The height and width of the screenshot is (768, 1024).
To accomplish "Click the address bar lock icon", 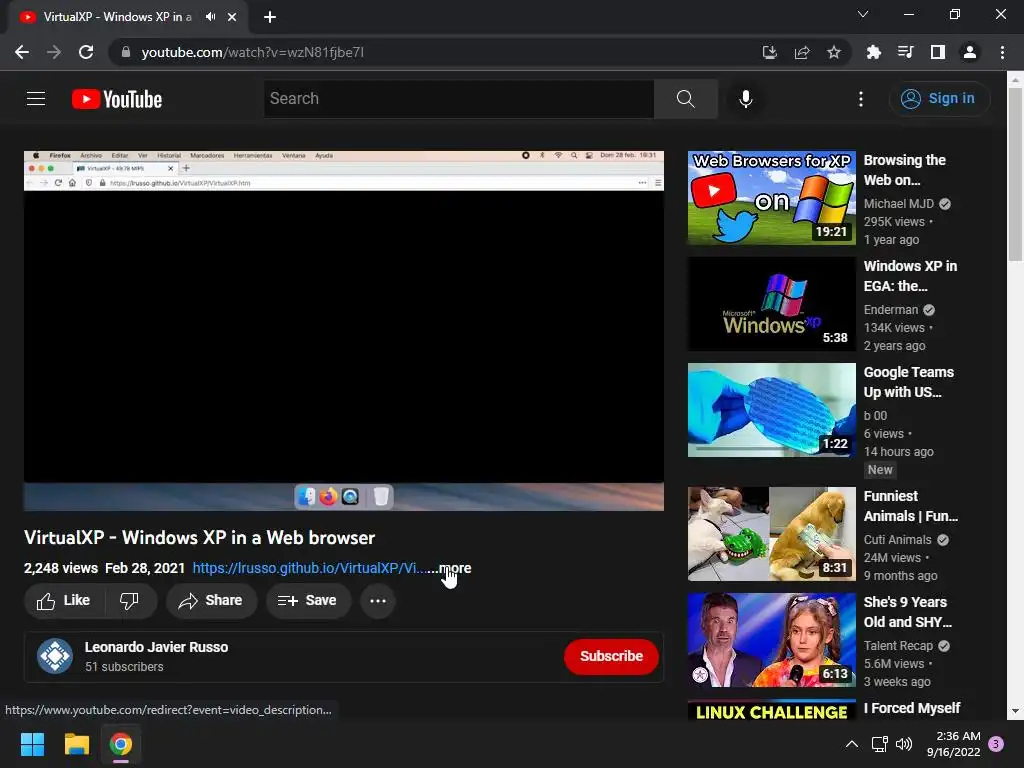I will click(126, 52).
